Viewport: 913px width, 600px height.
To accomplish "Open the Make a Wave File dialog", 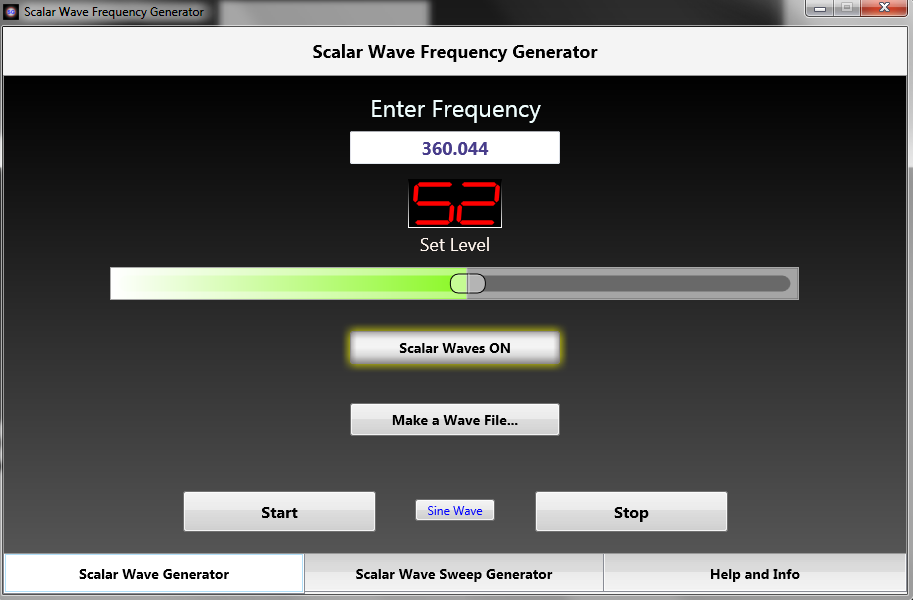I will 454,419.
